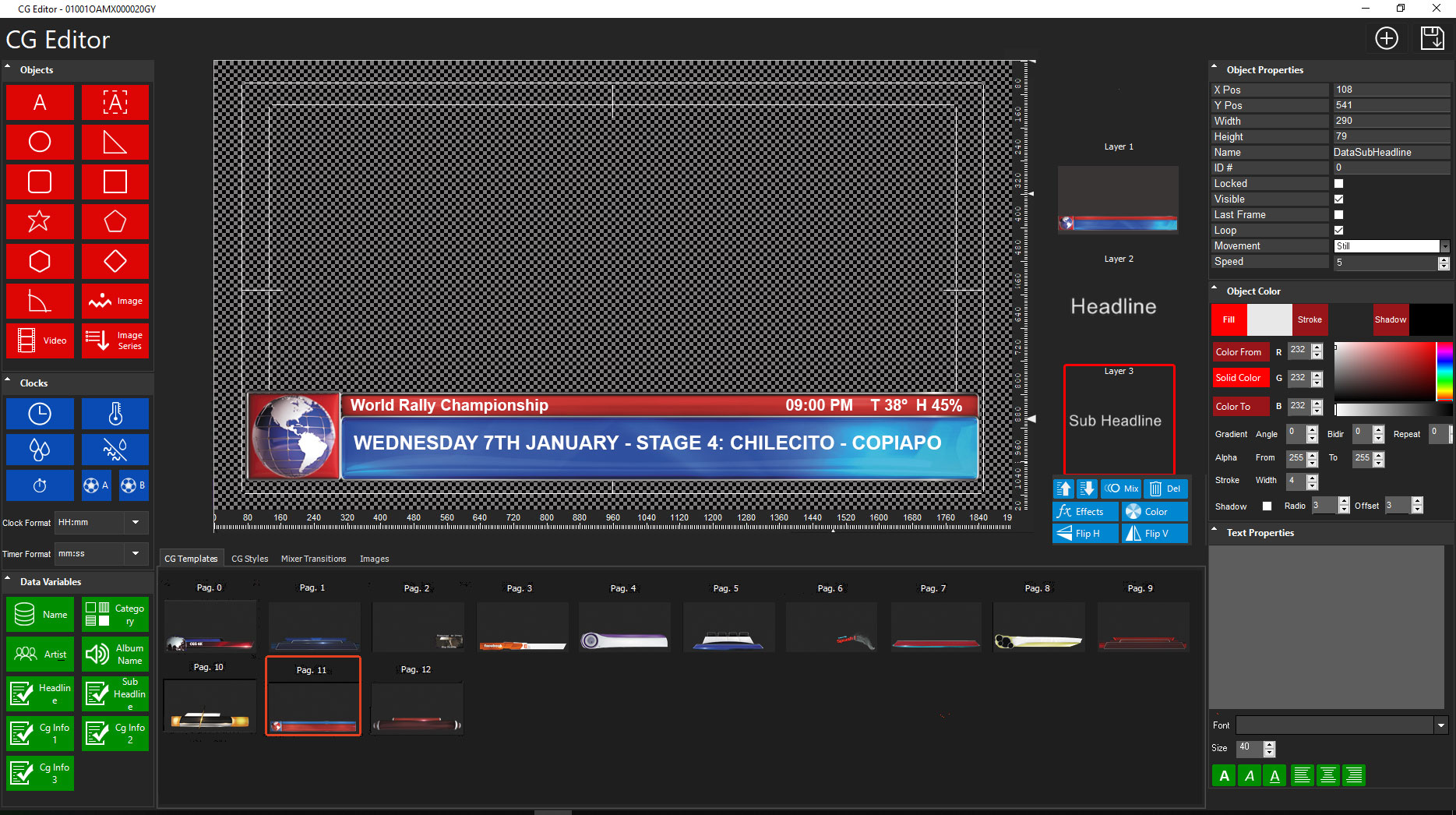This screenshot has width=1456, height=815.
Task: Apply Bold text style
Action: tap(1224, 775)
